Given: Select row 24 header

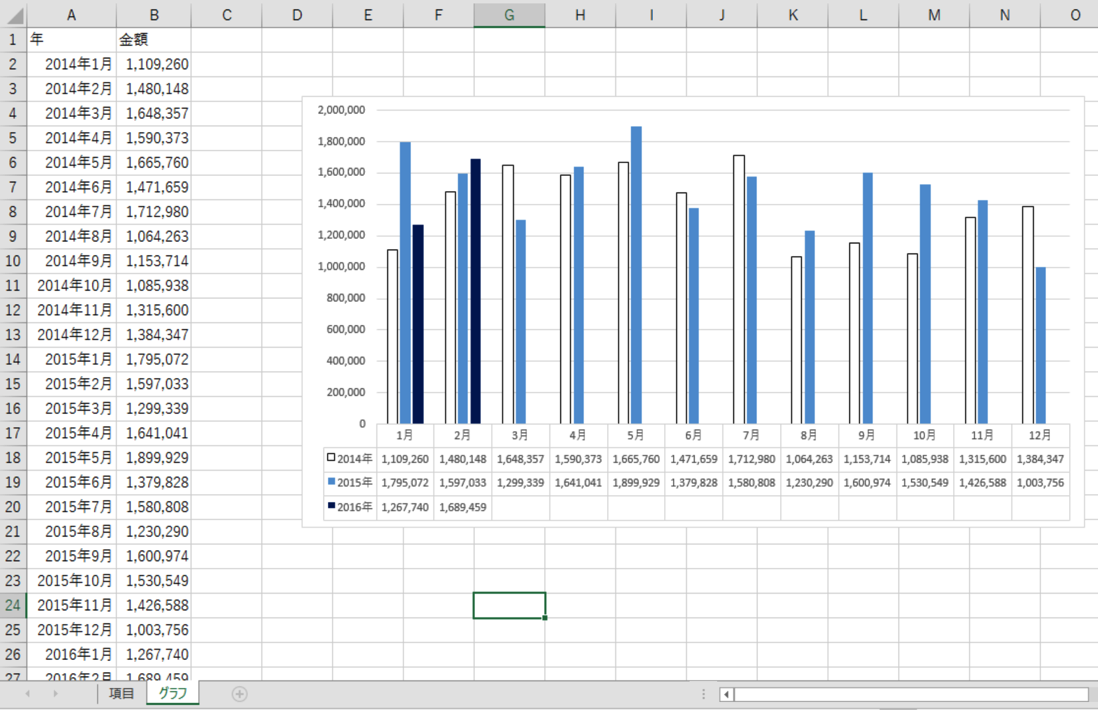Looking at the screenshot, I should tap(13, 605).
